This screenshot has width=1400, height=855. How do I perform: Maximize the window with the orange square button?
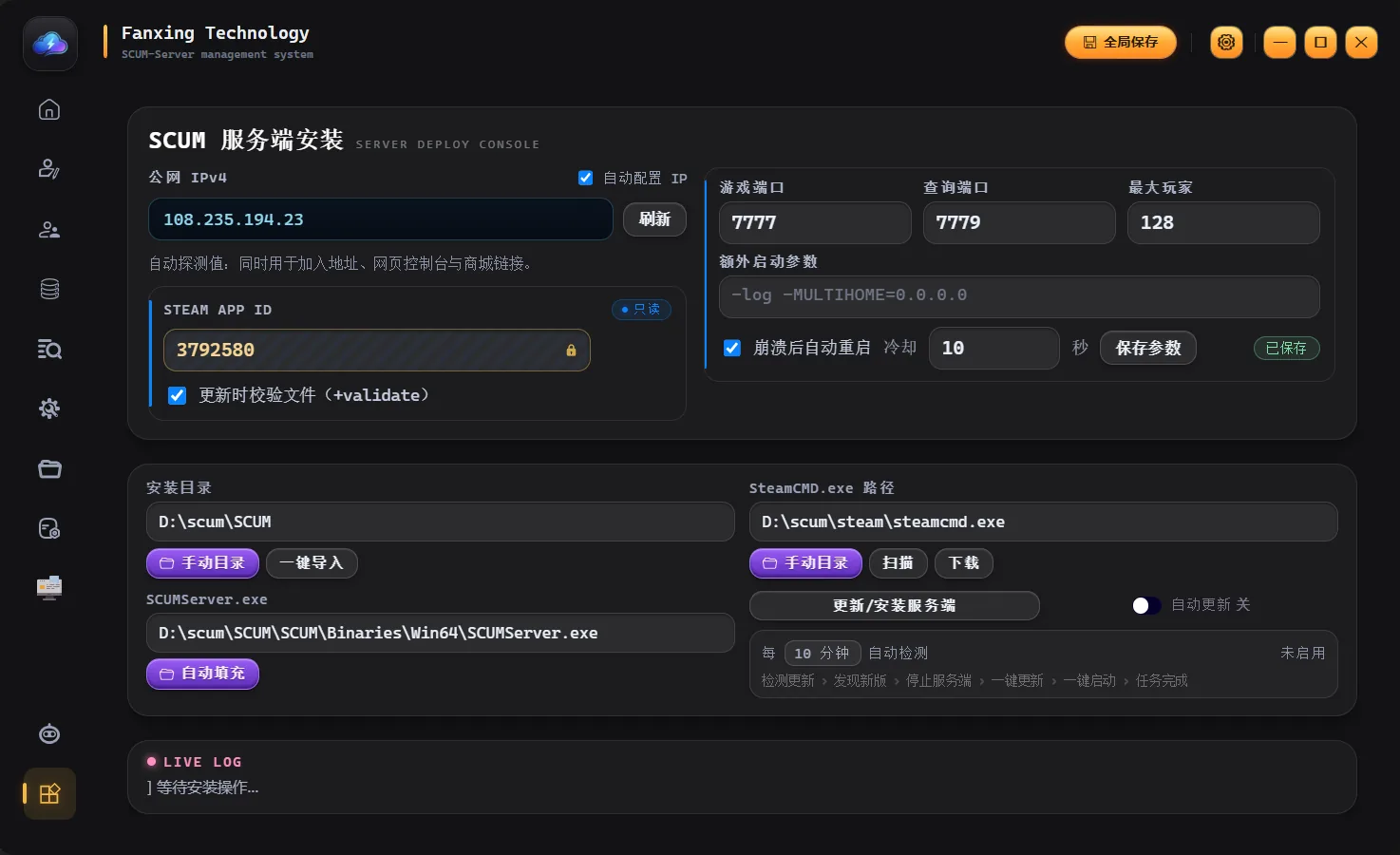pos(1320,42)
